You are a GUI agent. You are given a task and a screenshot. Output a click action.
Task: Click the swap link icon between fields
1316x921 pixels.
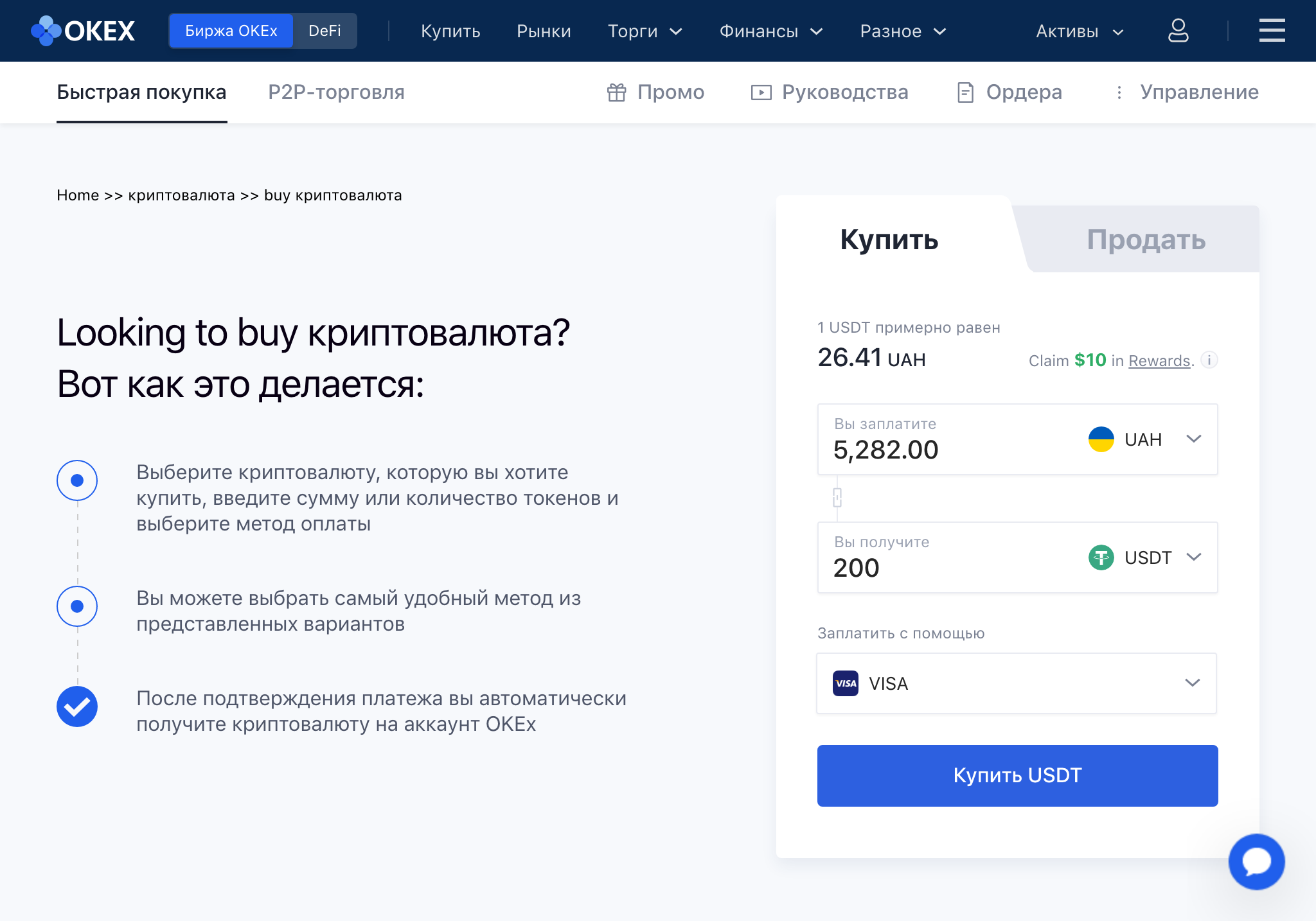837,498
